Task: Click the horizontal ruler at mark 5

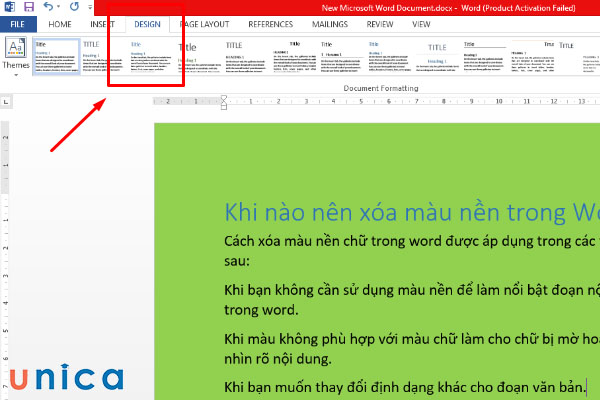Action: (361, 101)
